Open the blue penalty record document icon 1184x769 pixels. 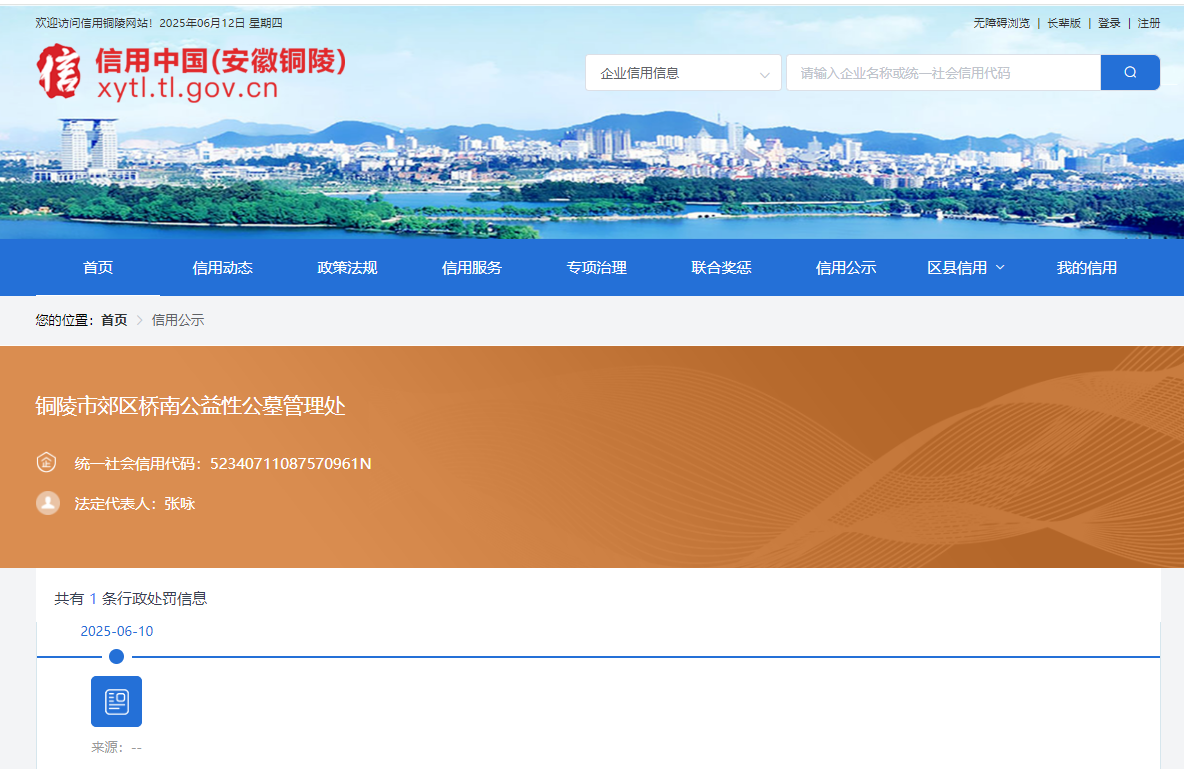pyautogui.click(x=116, y=701)
